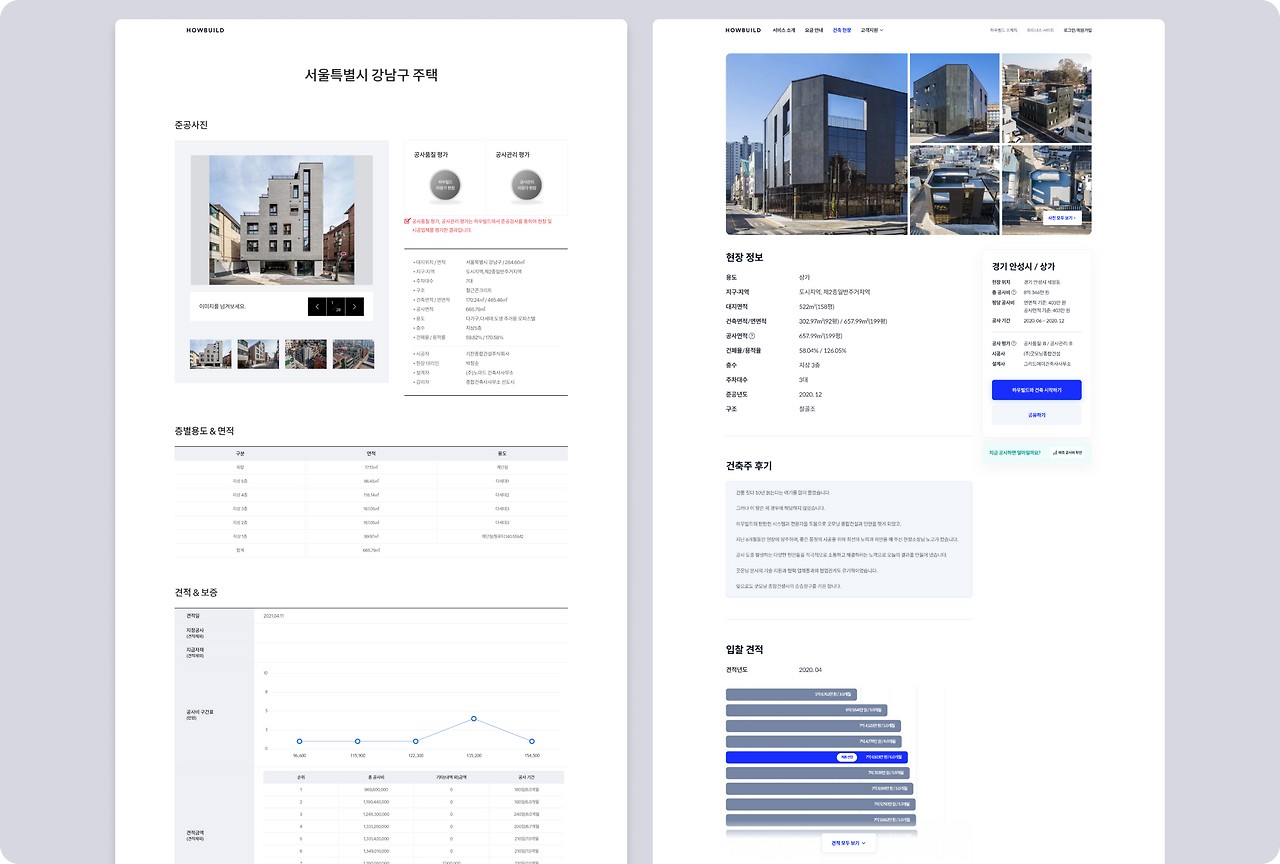1280x864 pixels.
Task: Click the 공사품질 평가 round grade badge
Action: click(445, 186)
